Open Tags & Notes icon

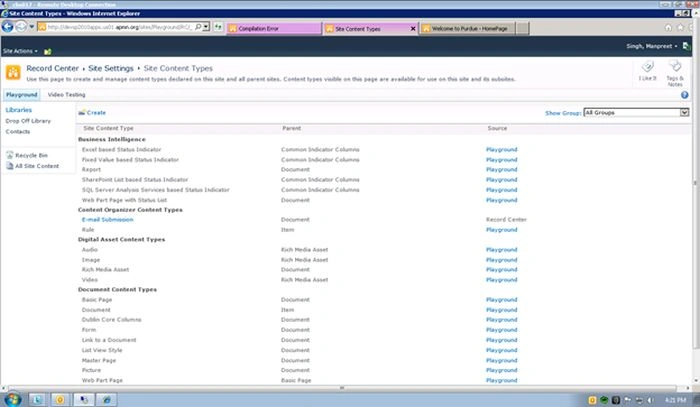(675, 67)
